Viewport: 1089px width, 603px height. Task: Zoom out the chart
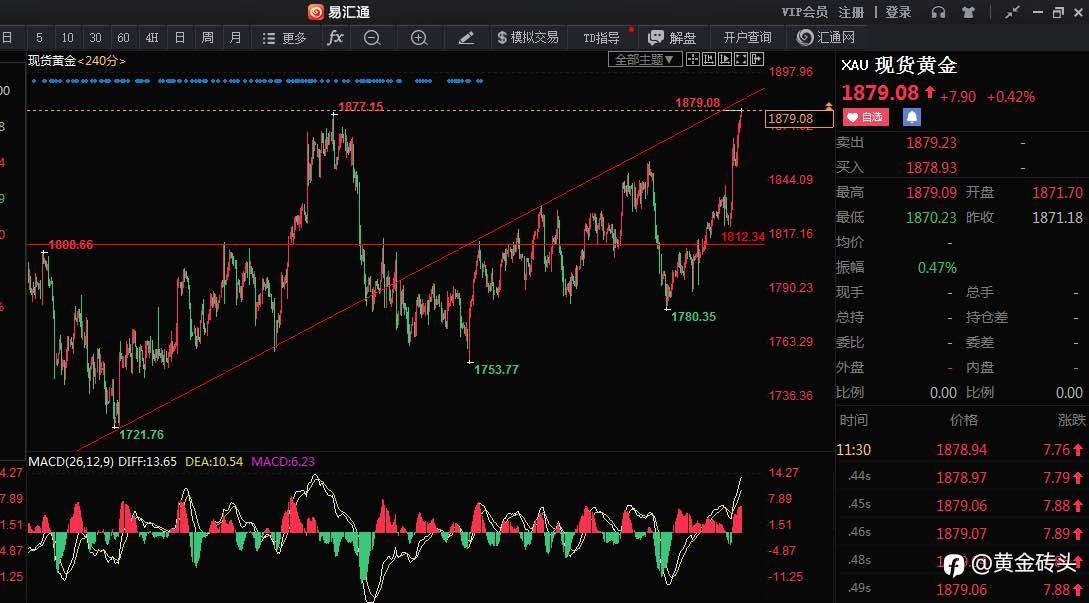pos(372,38)
